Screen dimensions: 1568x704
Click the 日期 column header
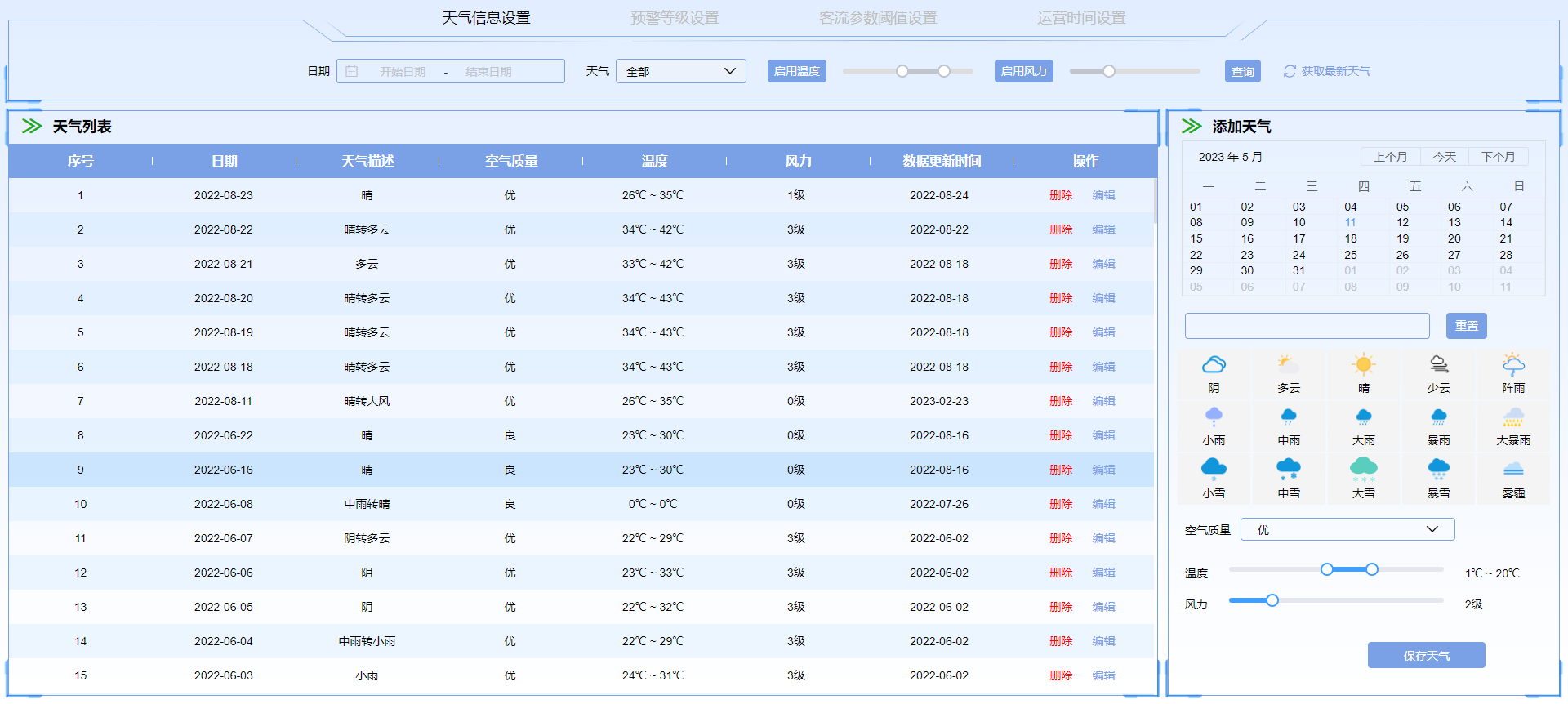[224, 161]
